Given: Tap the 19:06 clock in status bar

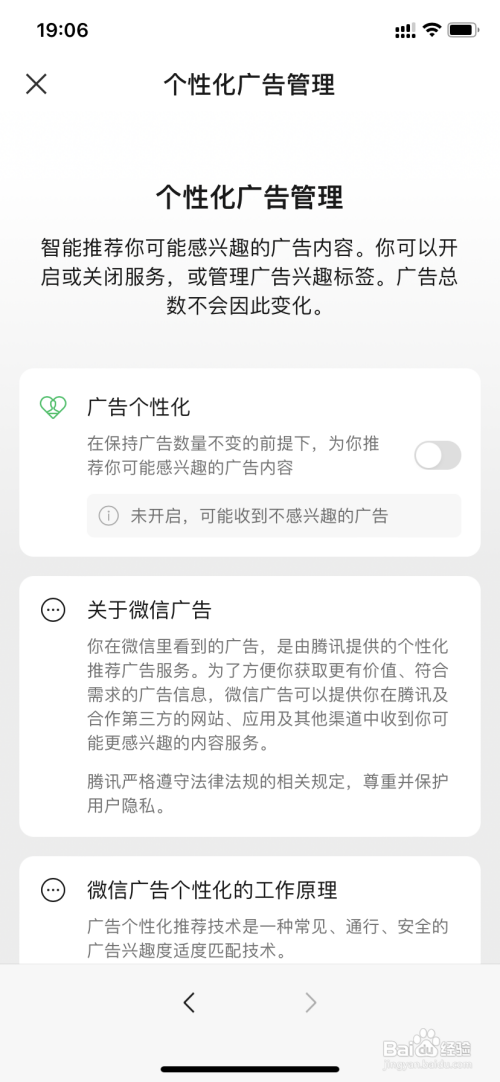Looking at the screenshot, I should click(62, 30).
